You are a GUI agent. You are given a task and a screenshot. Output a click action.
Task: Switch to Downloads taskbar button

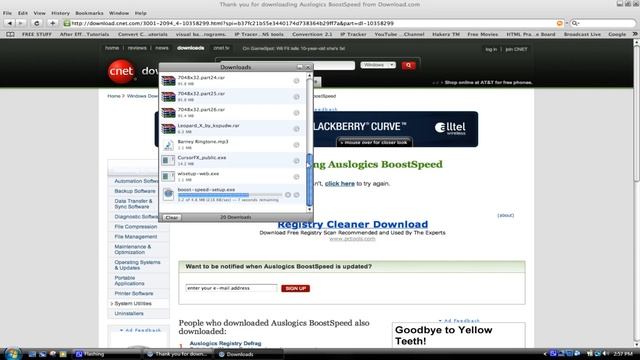pos(250,354)
